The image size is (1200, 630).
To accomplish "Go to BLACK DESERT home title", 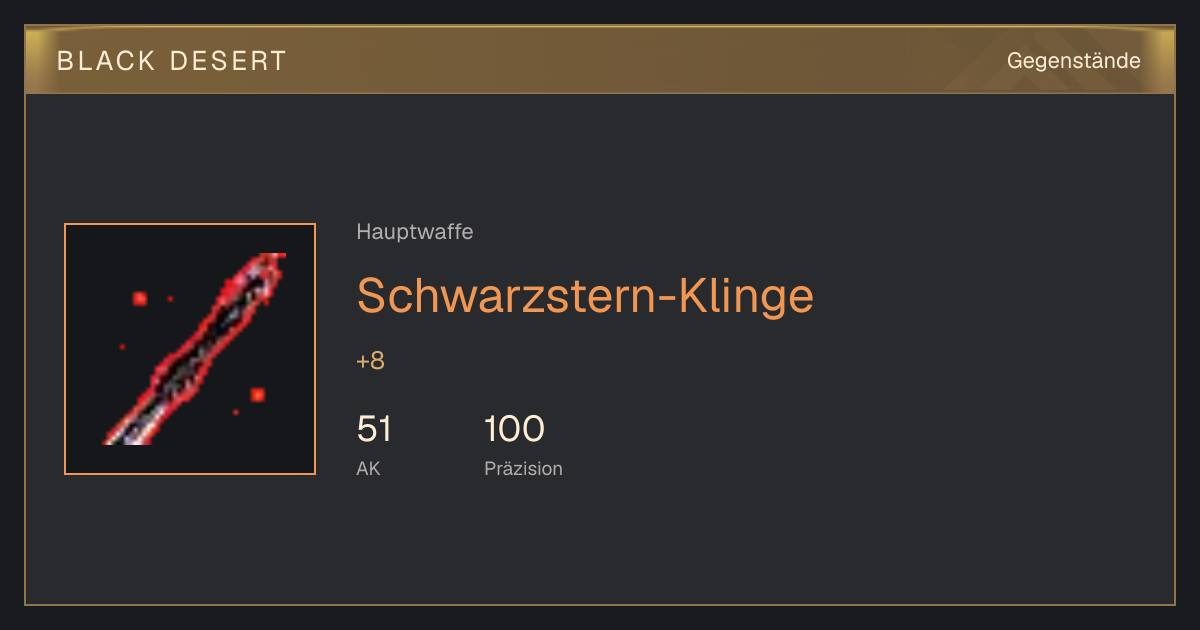I will point(172,61).
